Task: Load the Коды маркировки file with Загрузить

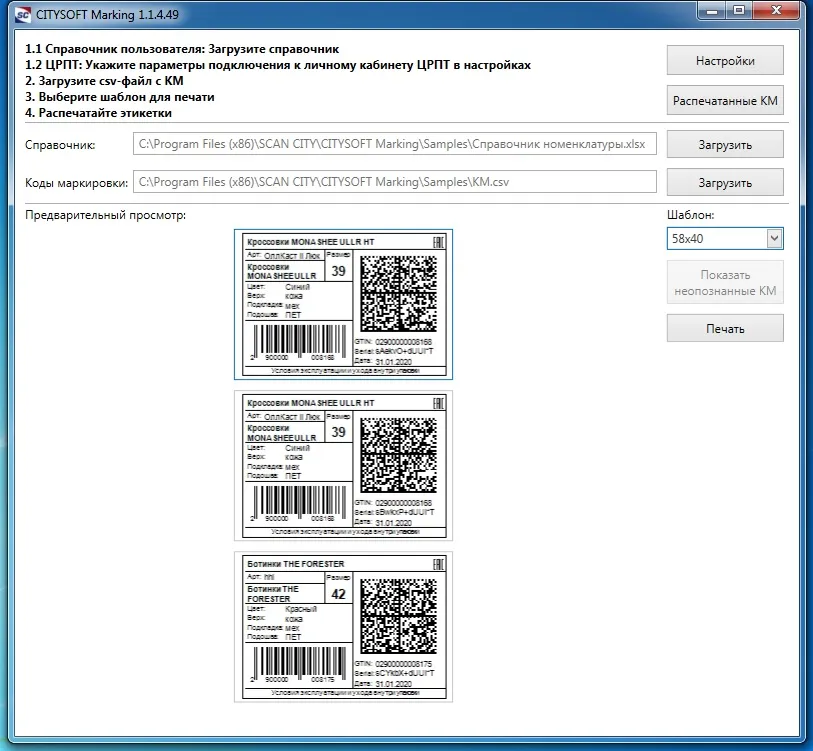Action: click(x=725, y=183)
